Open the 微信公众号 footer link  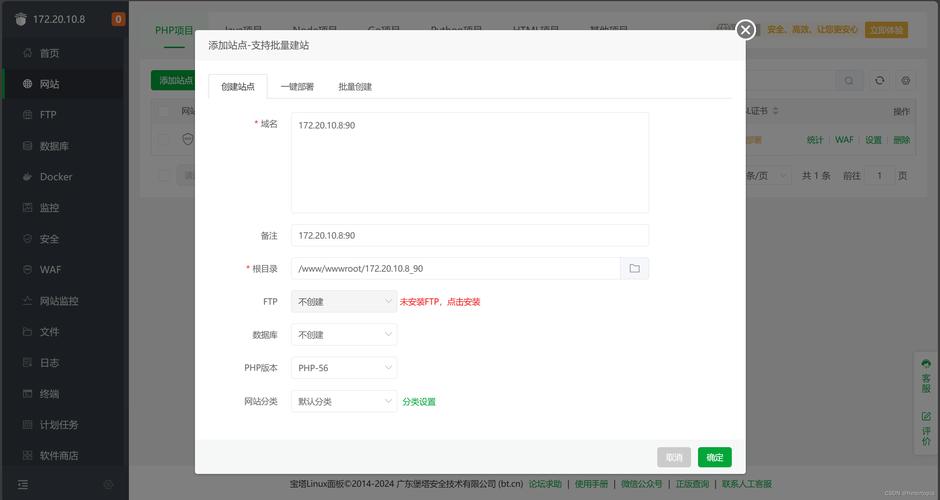click(641, 484)
